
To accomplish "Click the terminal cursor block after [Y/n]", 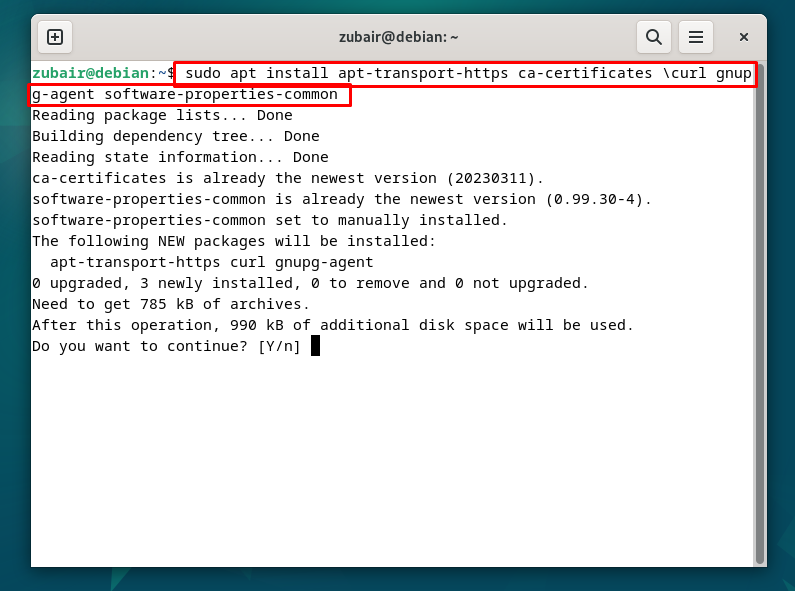I will (x=315, y=346).
